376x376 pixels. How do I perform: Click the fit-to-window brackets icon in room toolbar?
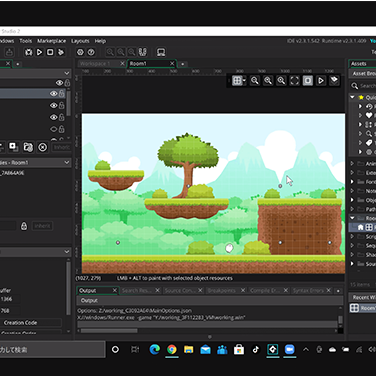pyautogui.click(x=295, y=81)
